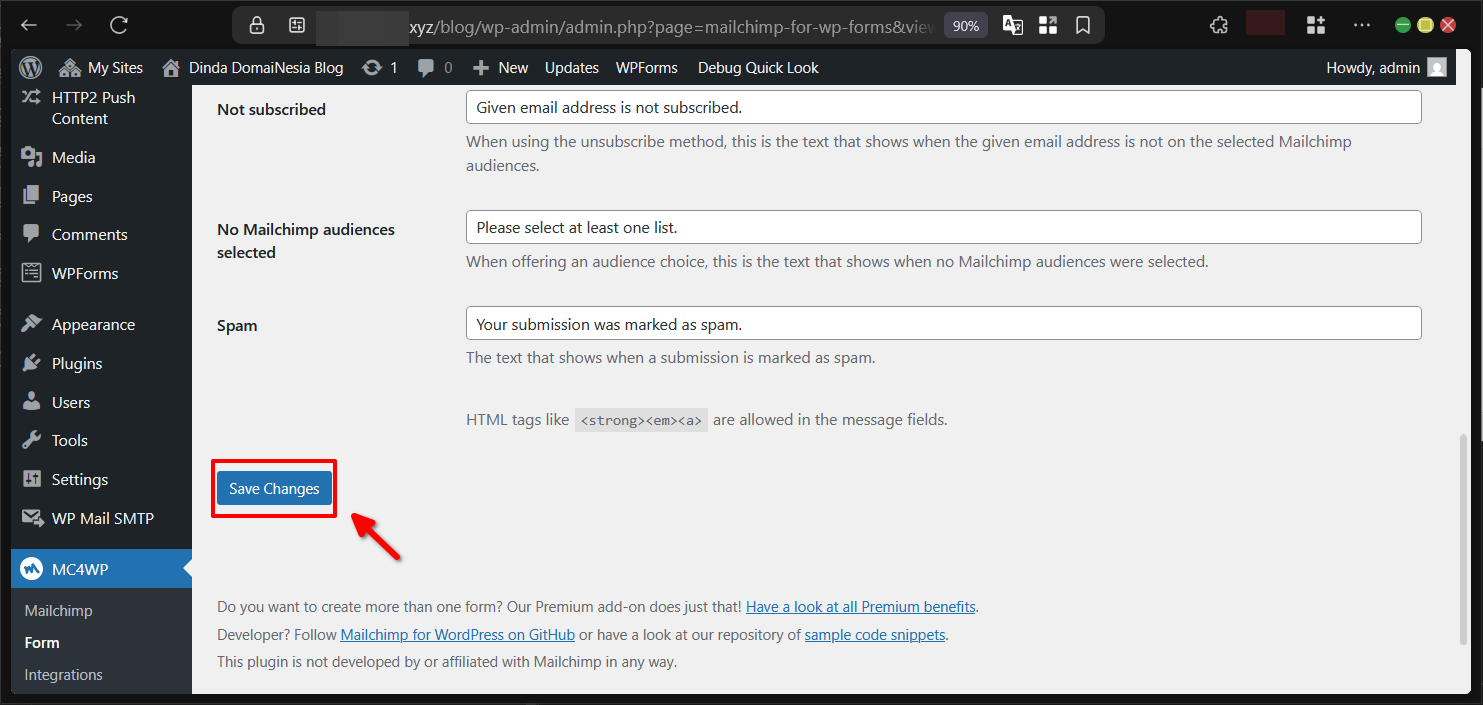This screenshot has height=705, width=1483.
Task: Select the Comments speech bubble icon
Action: click(x=33, y=234)
